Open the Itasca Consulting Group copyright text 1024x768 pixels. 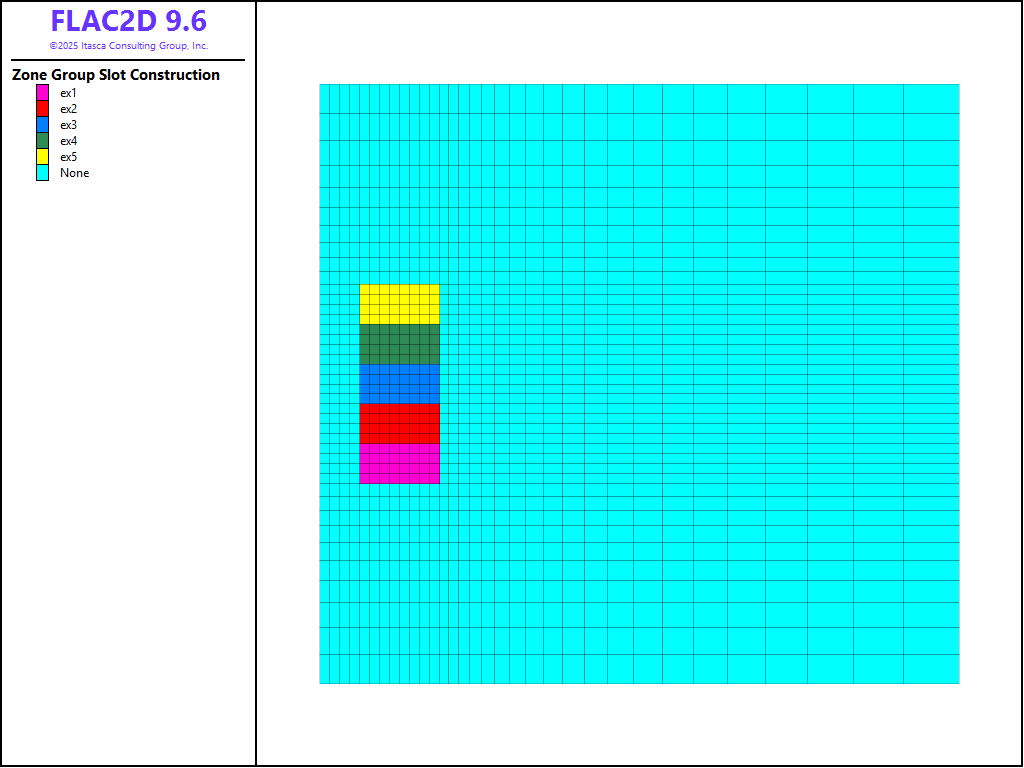[x=128, y=46]
